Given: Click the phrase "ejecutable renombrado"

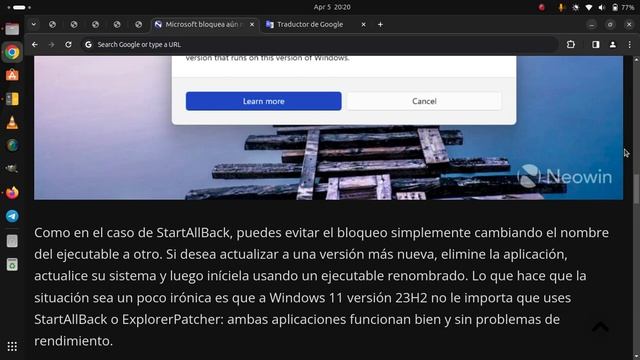Looking at the screenshot, I should 393,276.
